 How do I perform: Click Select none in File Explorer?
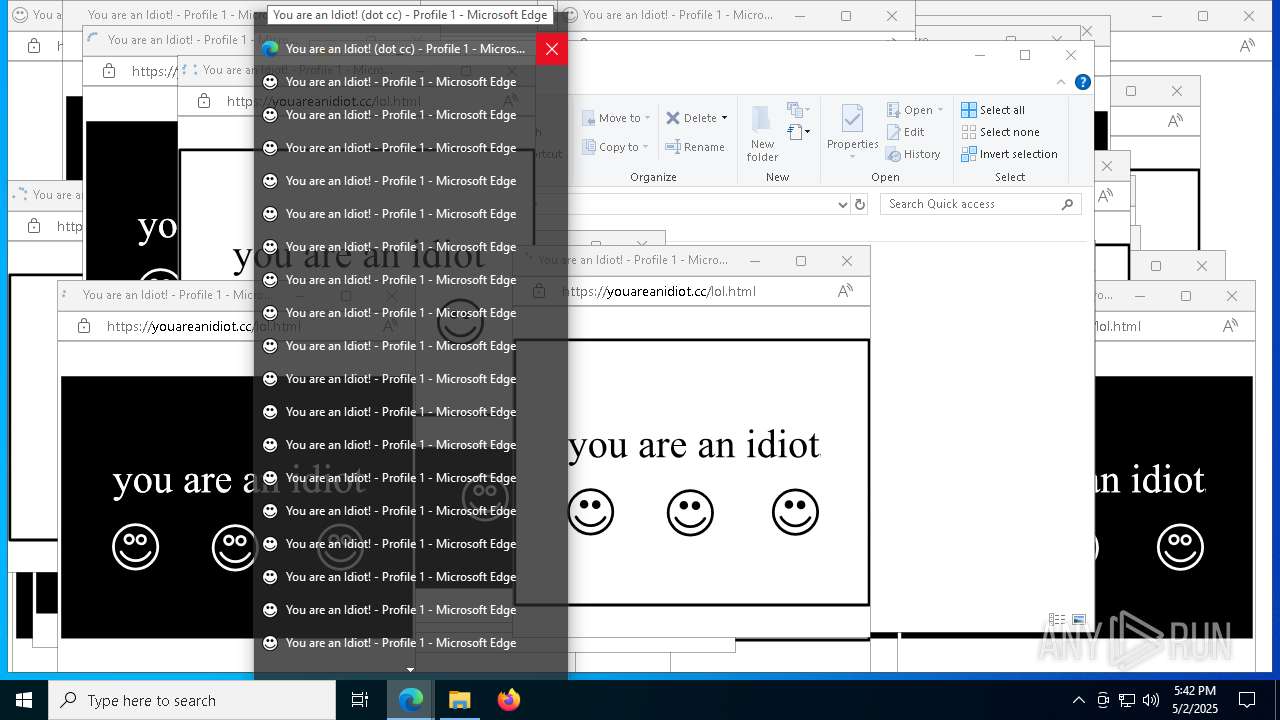[1000, 132]
